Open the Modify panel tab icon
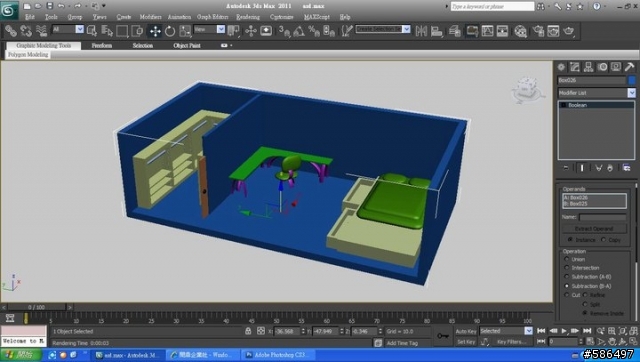640x362 pixels. (x=575, y=67)
